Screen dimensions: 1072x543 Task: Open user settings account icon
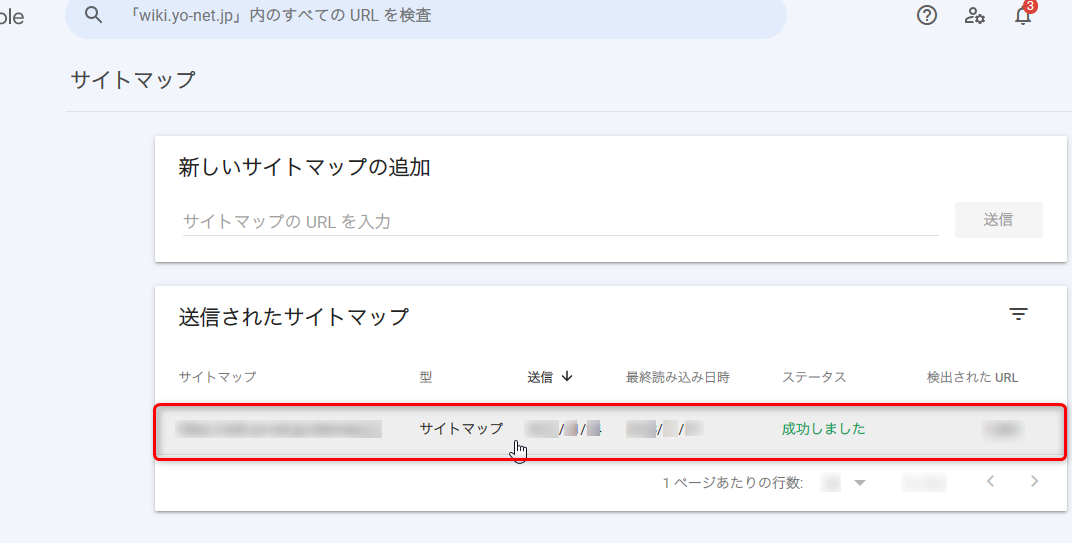974,15
